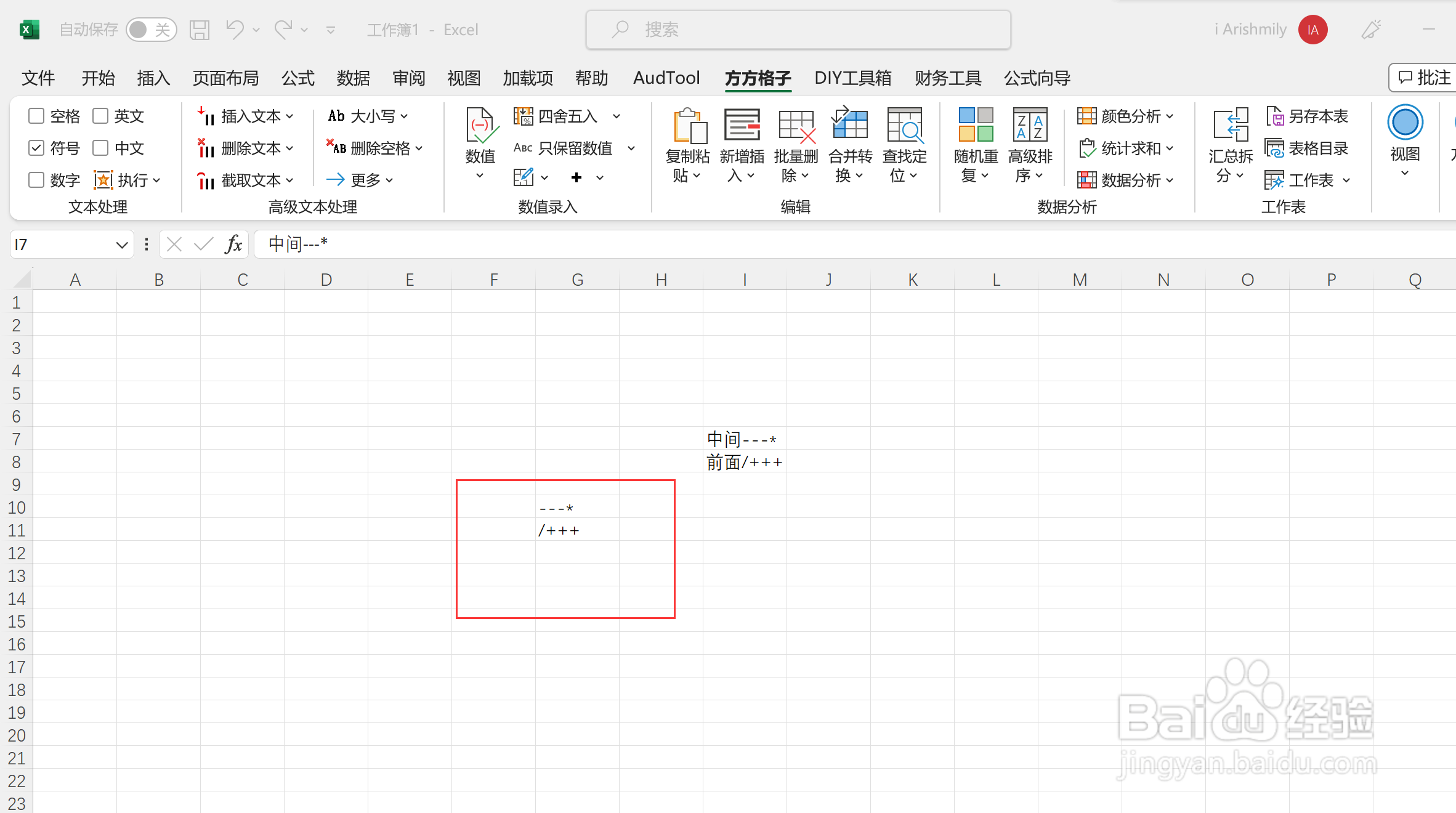Select cell G11 containing /+++
The image size is (1456, 813).
577,530
